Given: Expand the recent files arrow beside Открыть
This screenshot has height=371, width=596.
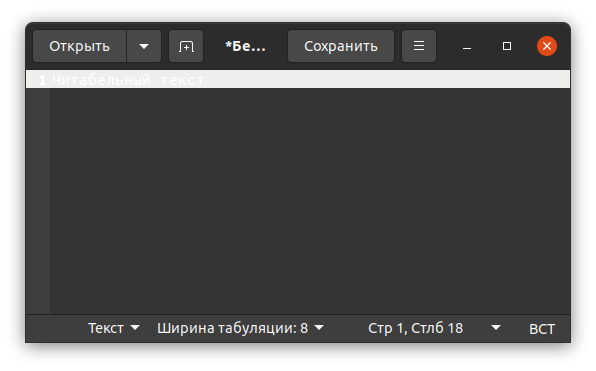Looking at the screenshot, I should pos(144,46).
